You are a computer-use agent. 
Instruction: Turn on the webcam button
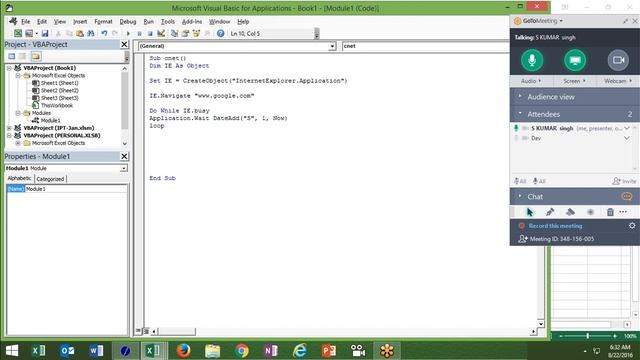[x=618, y=60]
